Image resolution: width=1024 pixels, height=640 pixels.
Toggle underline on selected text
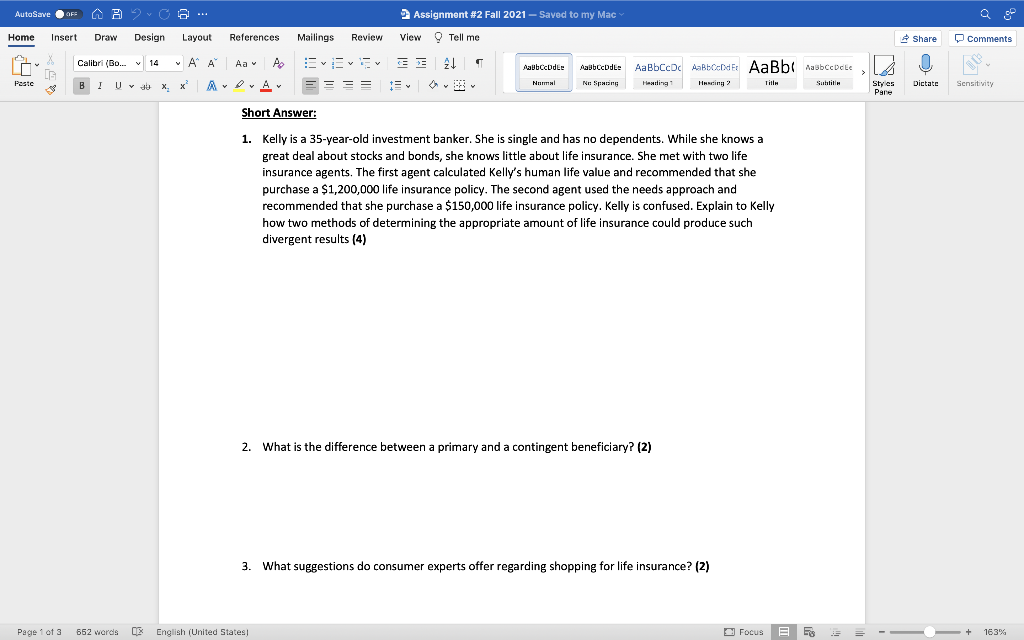pyautogui.click(x=118, y=87)
